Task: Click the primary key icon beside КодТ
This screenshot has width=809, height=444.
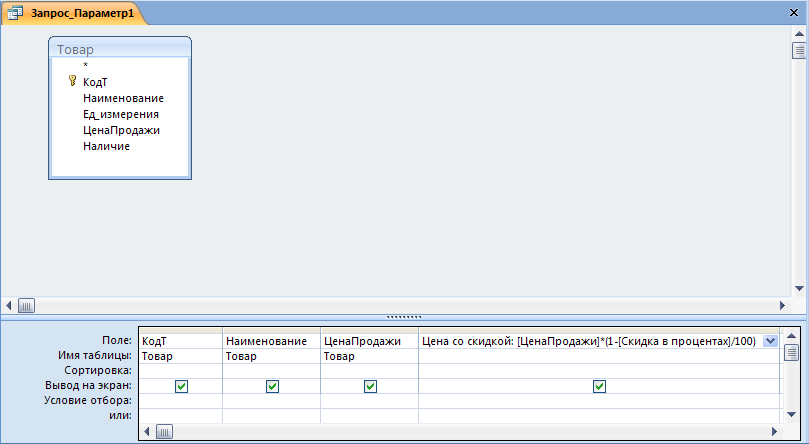Action: pos(72,81)
